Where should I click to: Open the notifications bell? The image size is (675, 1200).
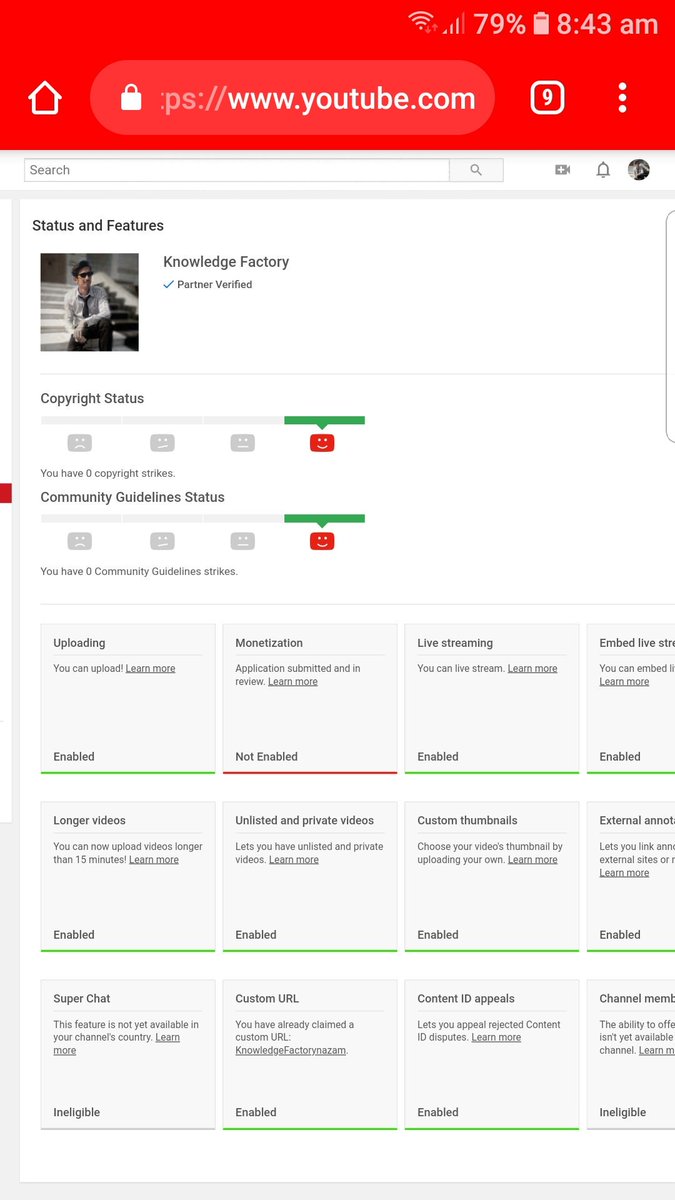pos(603,170)
